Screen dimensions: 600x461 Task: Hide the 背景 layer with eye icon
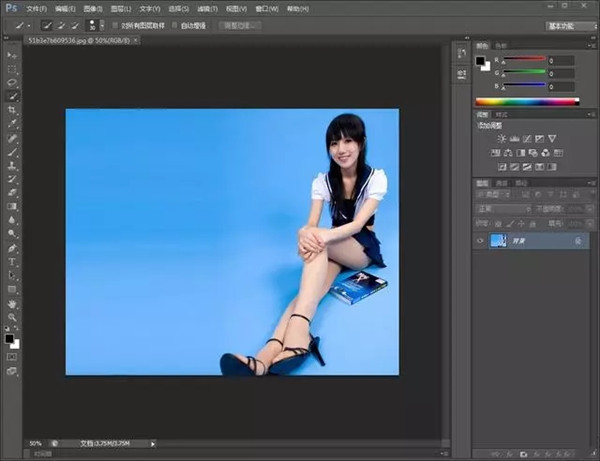tap(481, 241)
